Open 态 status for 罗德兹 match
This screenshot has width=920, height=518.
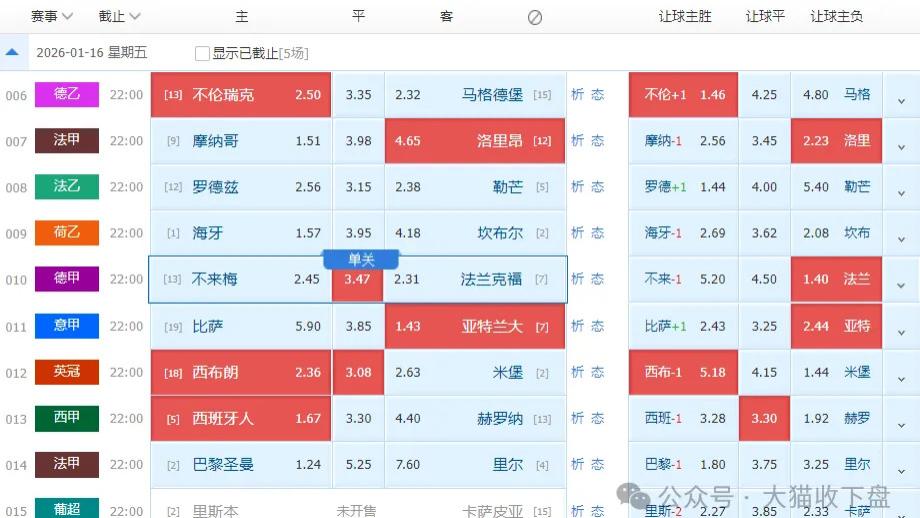[597, 187]
